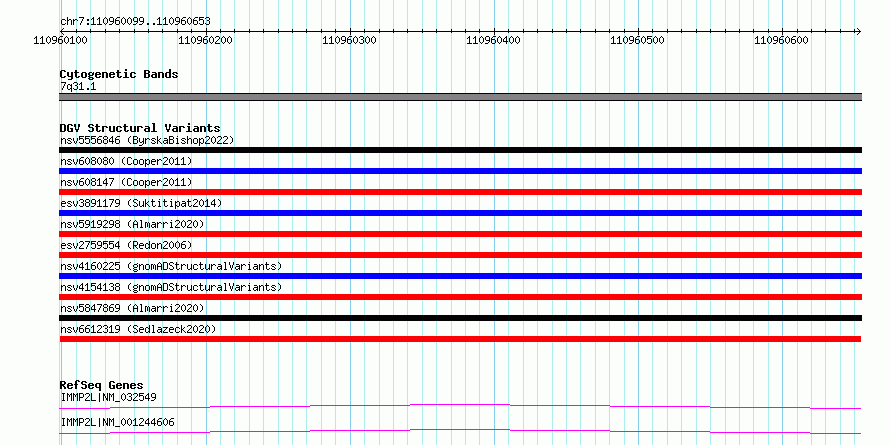Open esv3891179 (Suktitipat2014) variant label
This screenshot has width=890, height=445.
tap(141, 203)
